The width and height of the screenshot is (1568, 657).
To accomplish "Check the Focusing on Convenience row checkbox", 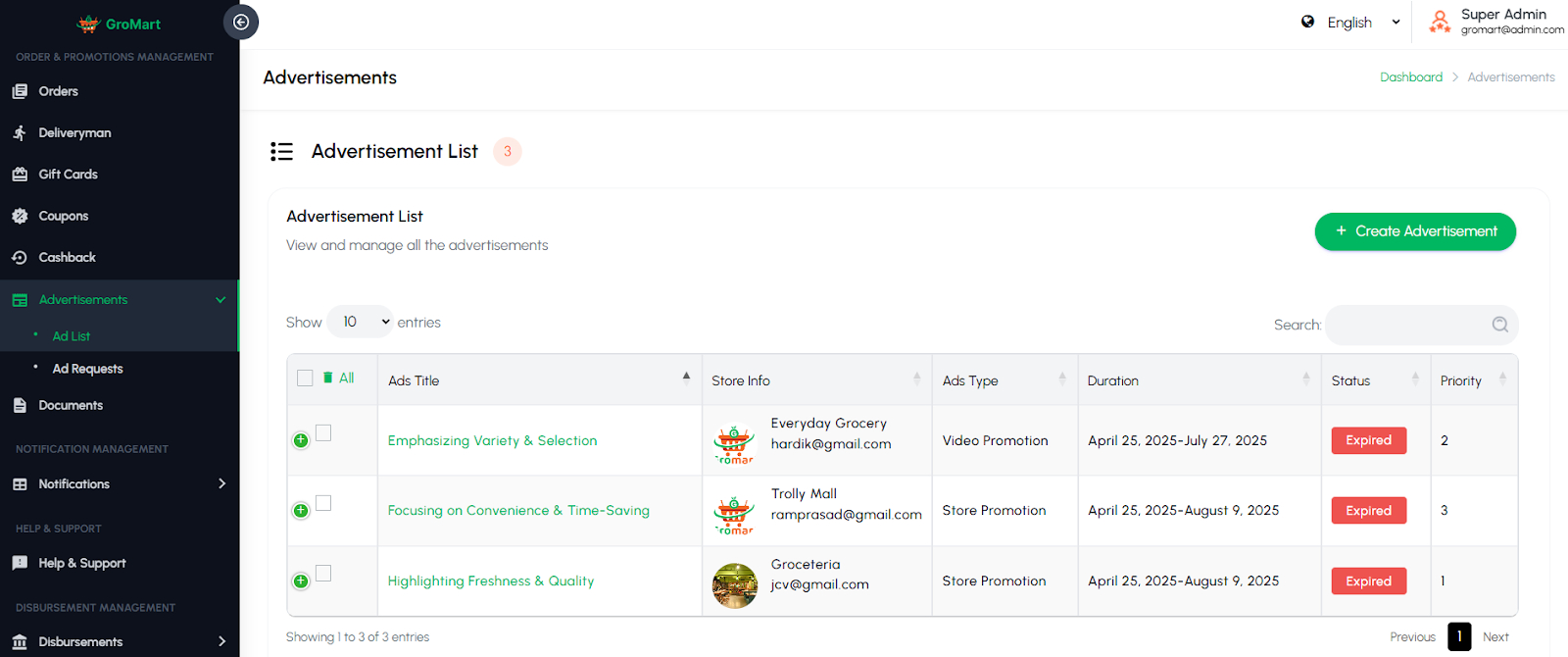I will click(x=323, y=503).
